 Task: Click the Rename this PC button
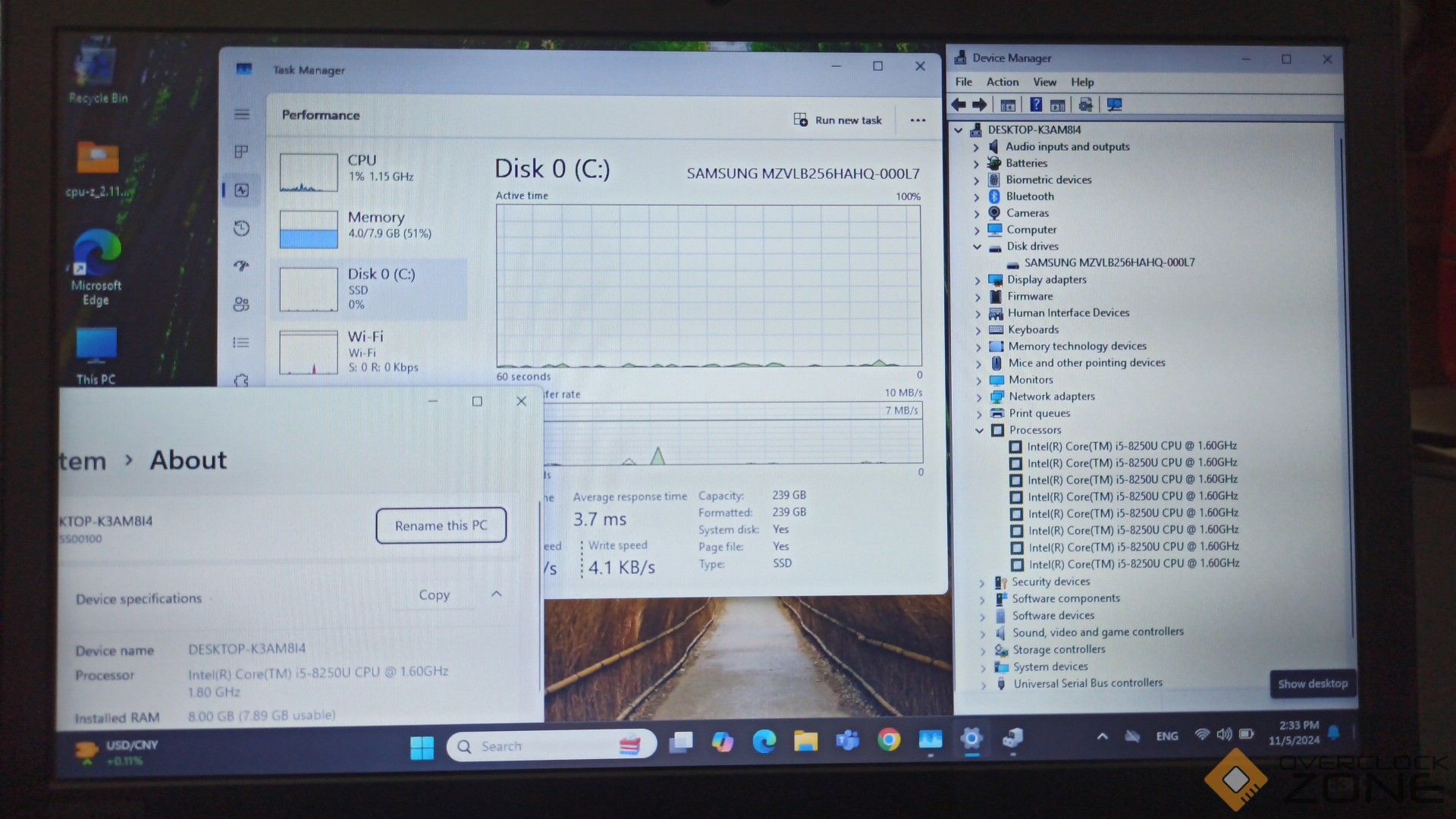[x=441, y=526]
